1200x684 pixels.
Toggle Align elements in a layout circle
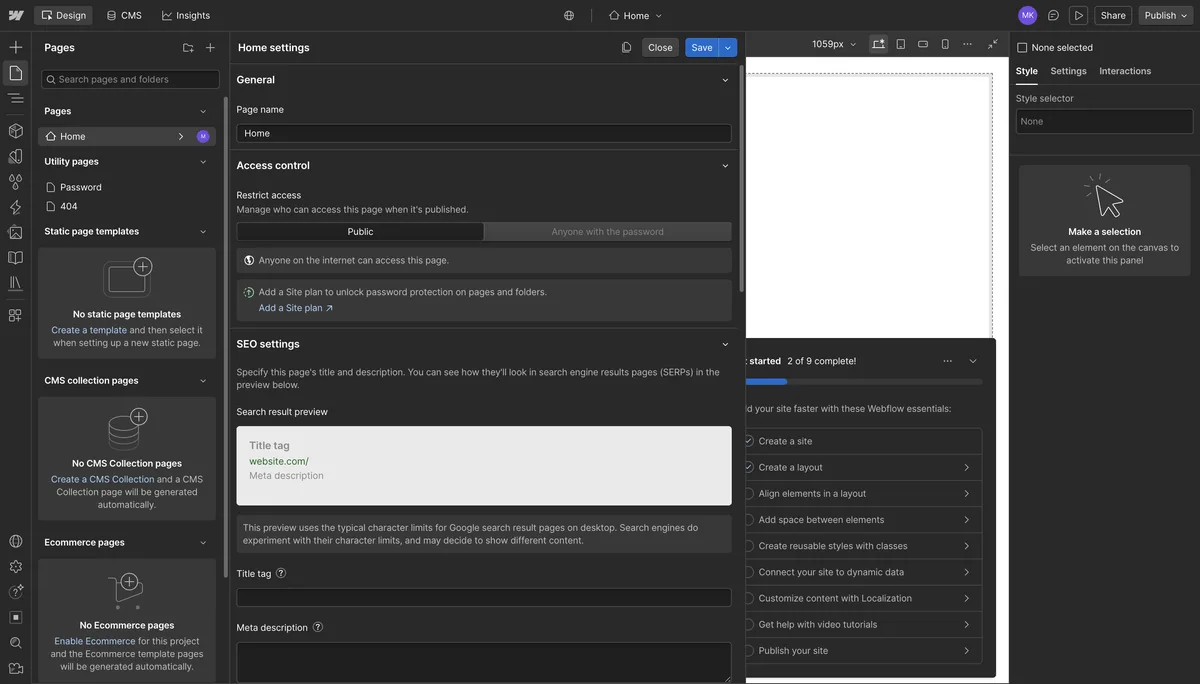748,493
